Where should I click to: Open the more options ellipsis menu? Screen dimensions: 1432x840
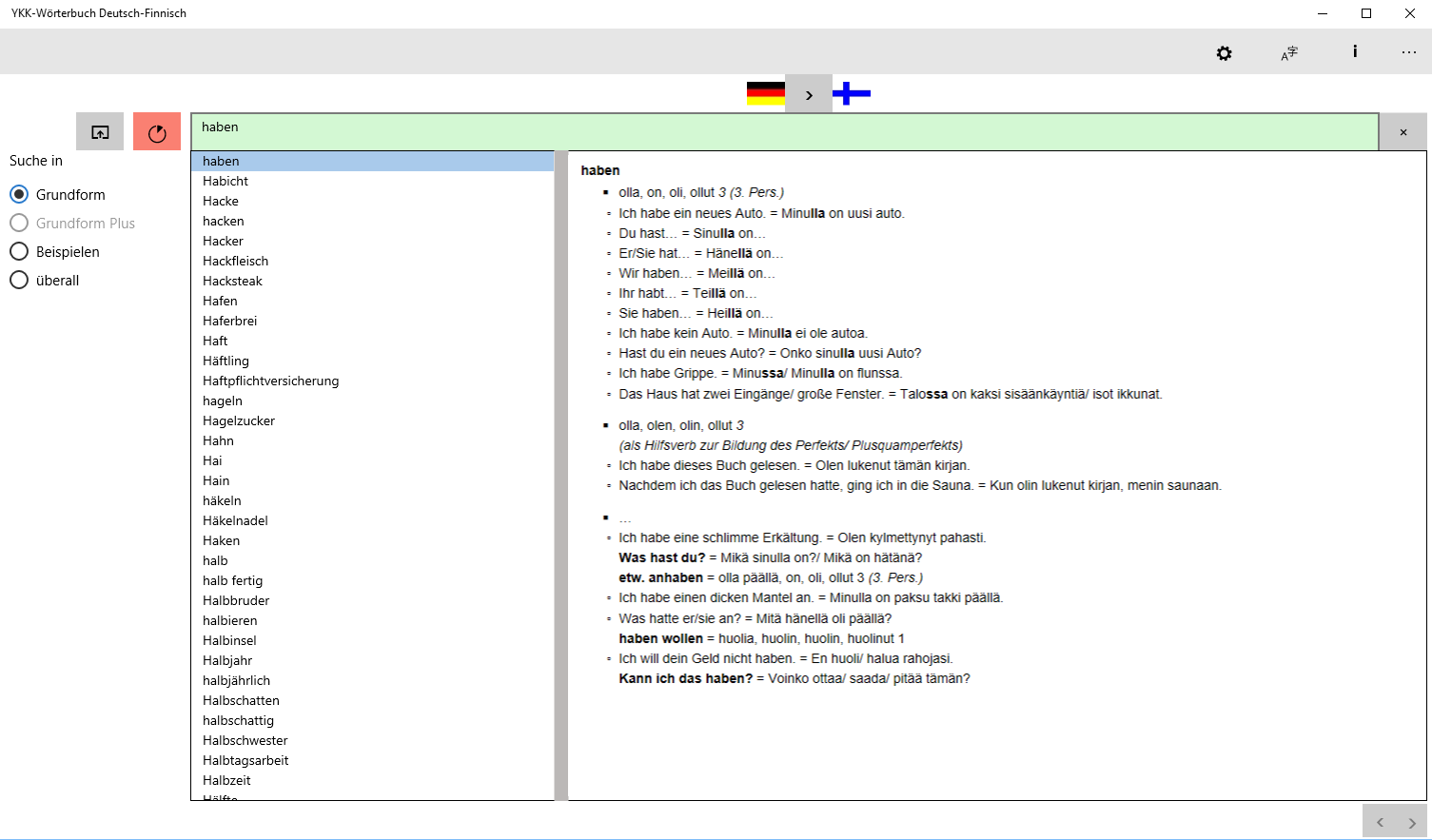(x=1409, y=52)
